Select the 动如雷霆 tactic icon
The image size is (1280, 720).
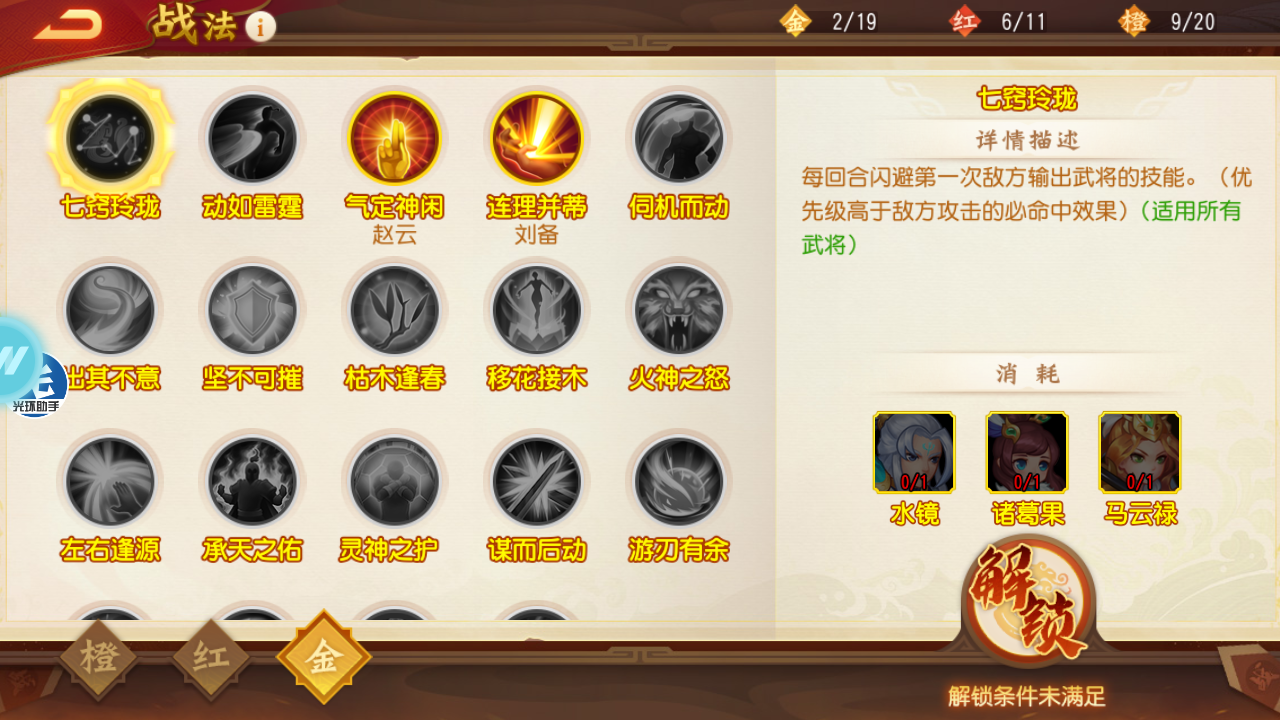coord(252,138)
